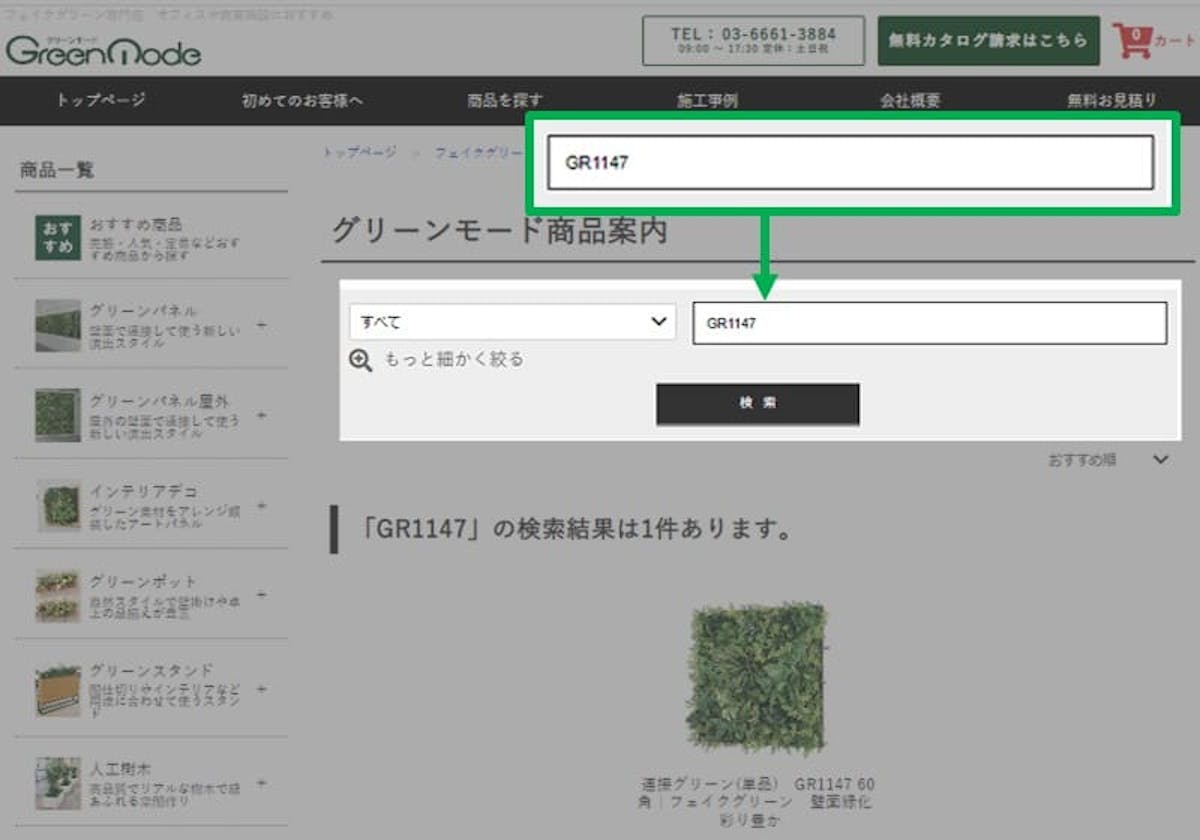Click トップページ breadcrumb link

tap(359, 153)
